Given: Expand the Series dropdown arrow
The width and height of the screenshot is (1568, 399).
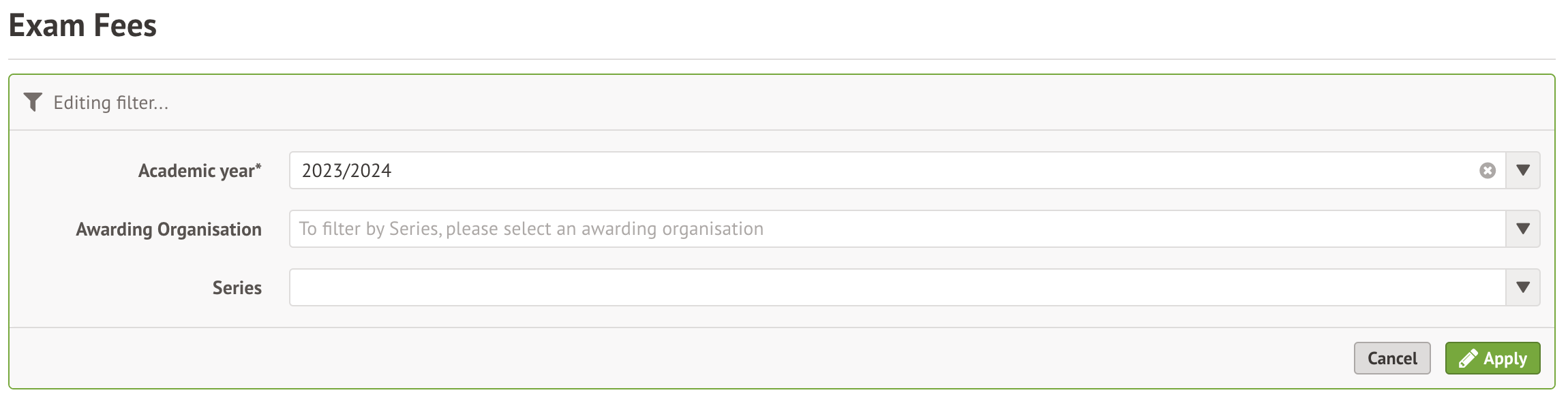Looking at the screenshot, I should tap(1523, 287).
